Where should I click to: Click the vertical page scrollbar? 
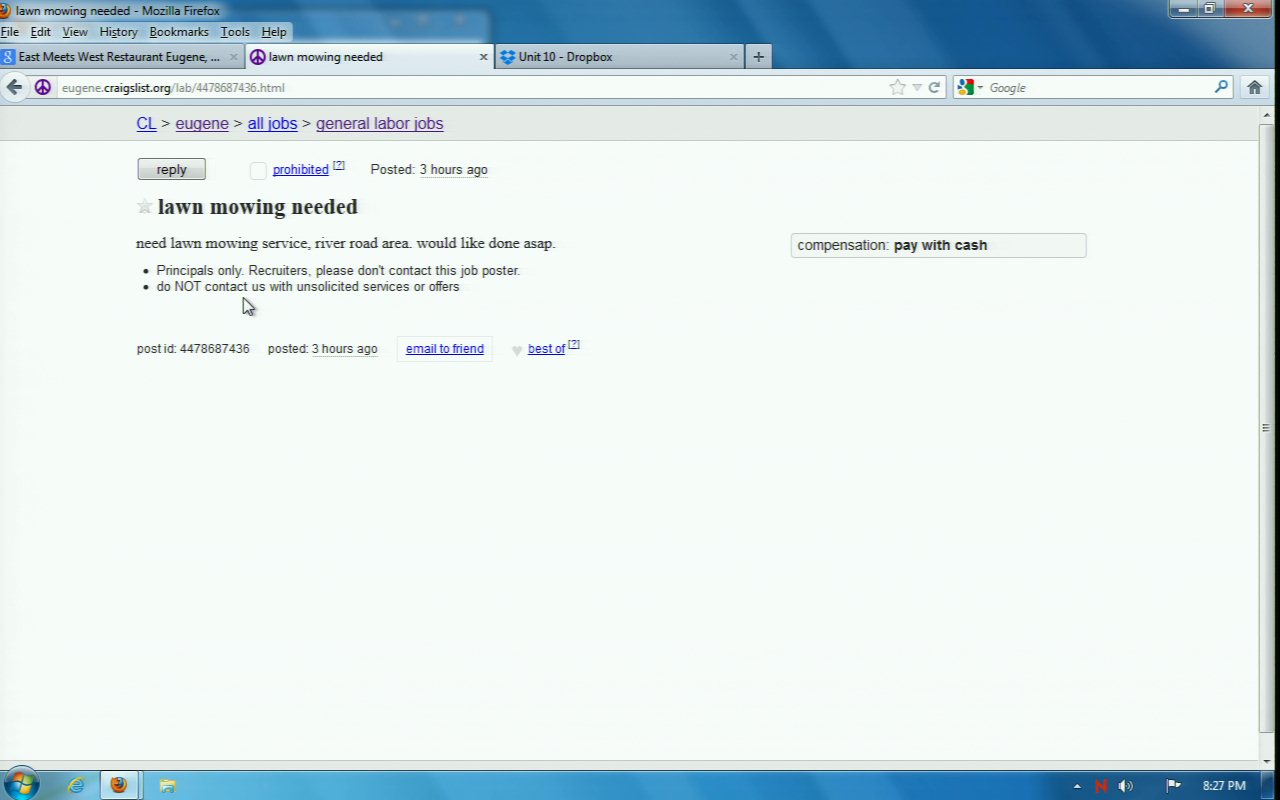1266,428
